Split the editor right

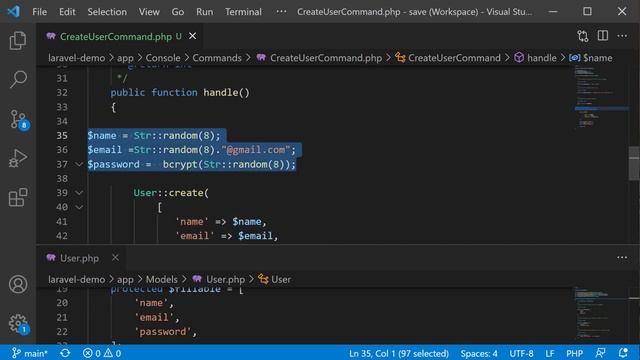tap(603, 36)
